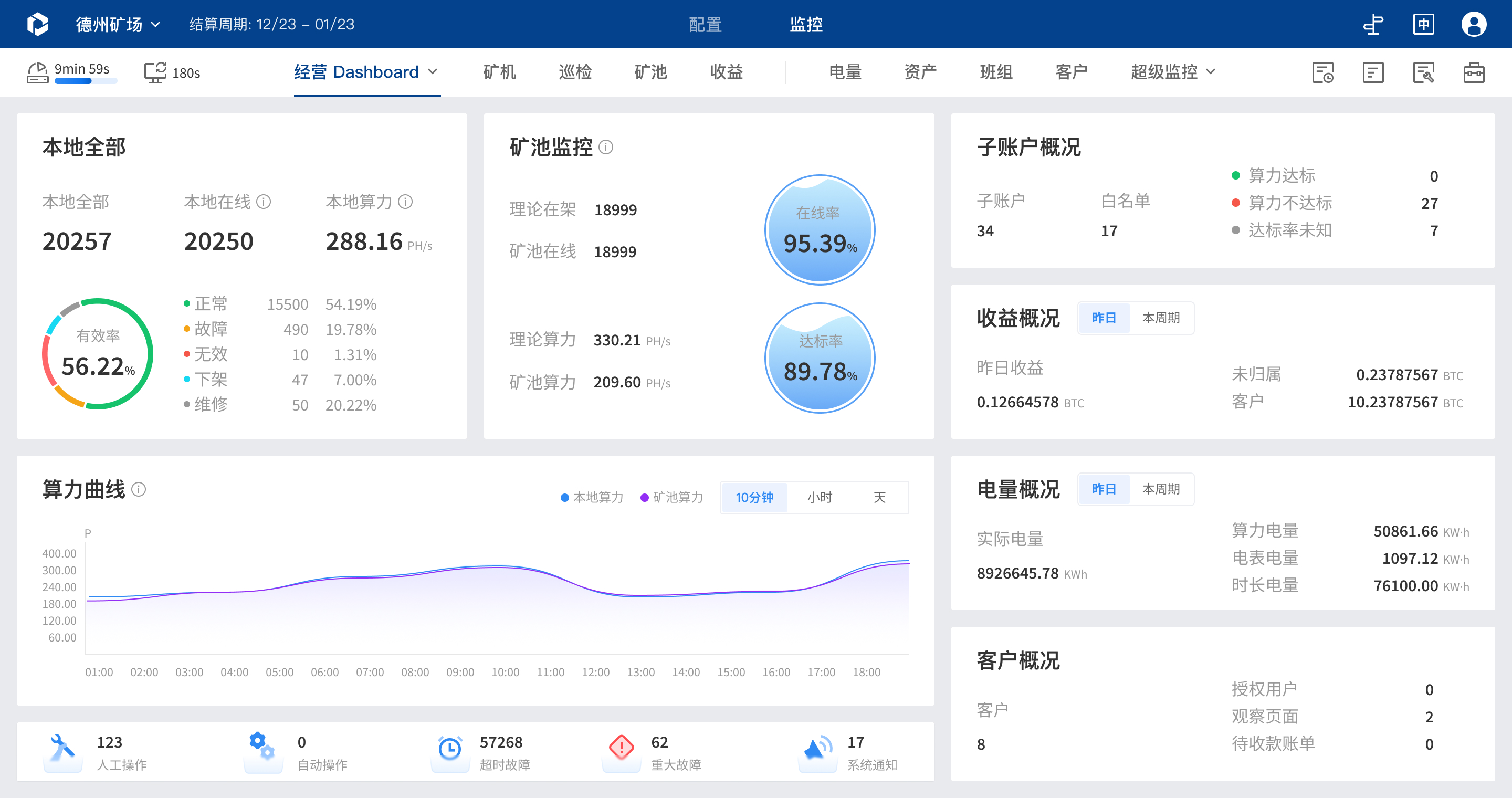
Task: Click the user profile avatar icon
Action: pos(1473,24)
